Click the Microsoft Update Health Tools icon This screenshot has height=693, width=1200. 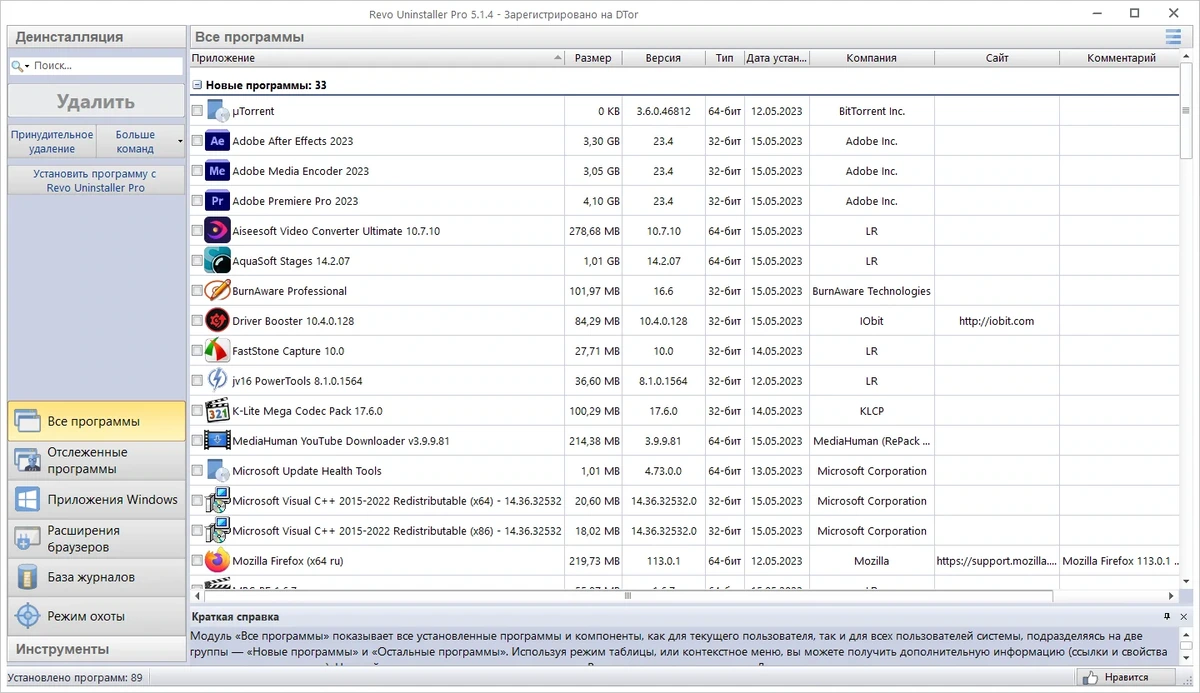[x=217, y=471]
